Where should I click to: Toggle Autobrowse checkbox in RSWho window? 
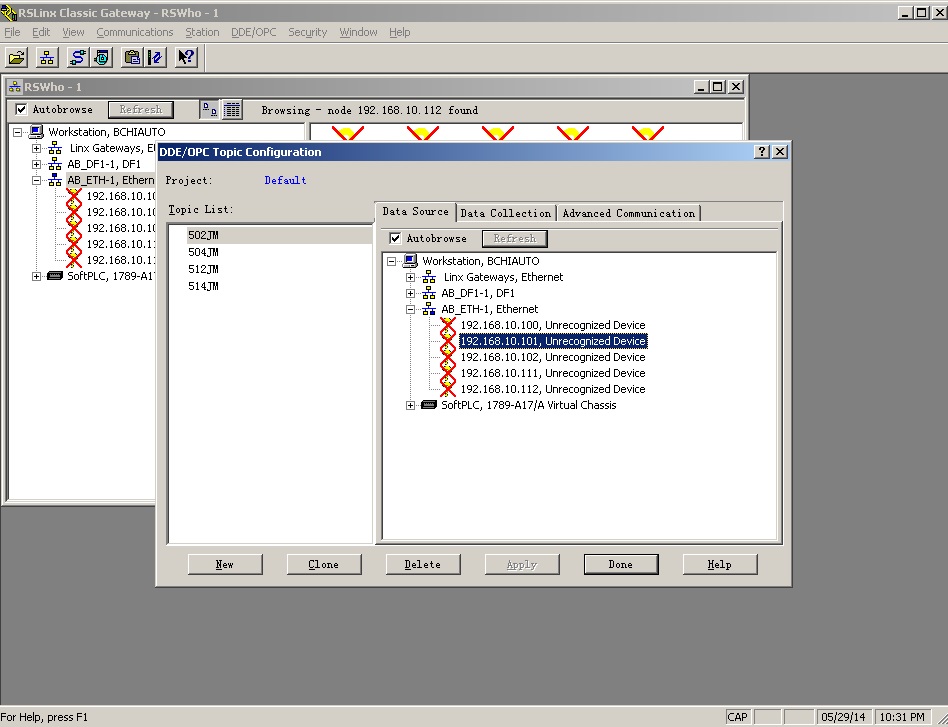[22, 109]
